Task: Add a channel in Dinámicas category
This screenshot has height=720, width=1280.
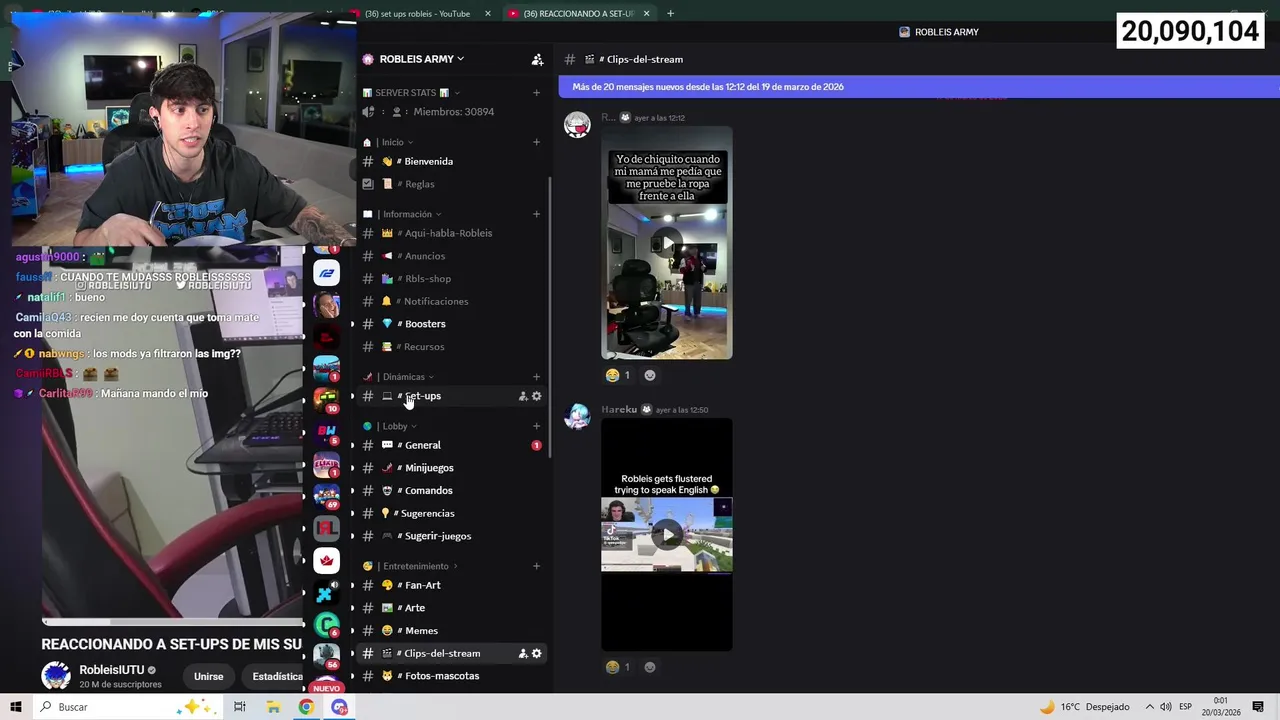Action: (x=536, y=377)
